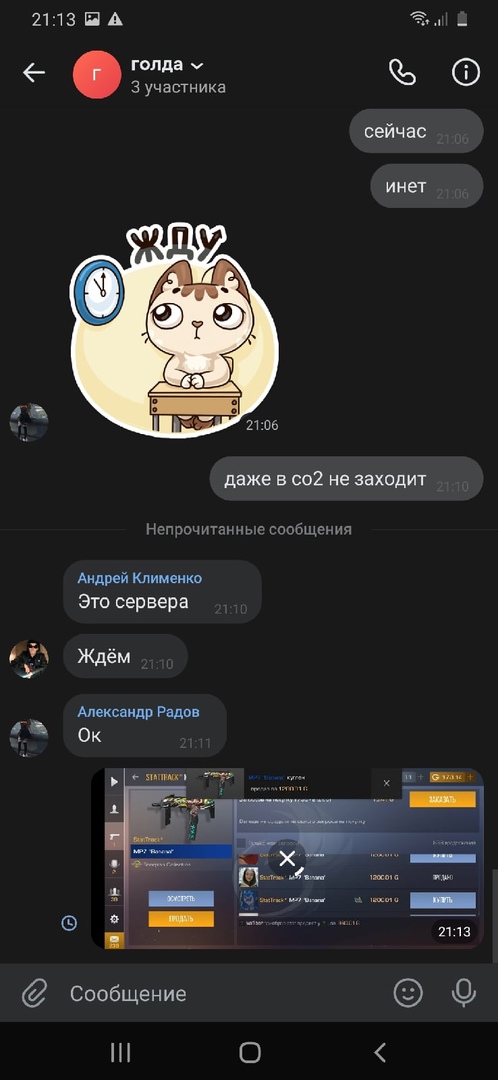
Task: Tap the message input field Сообщение
Action: [224, 993]
